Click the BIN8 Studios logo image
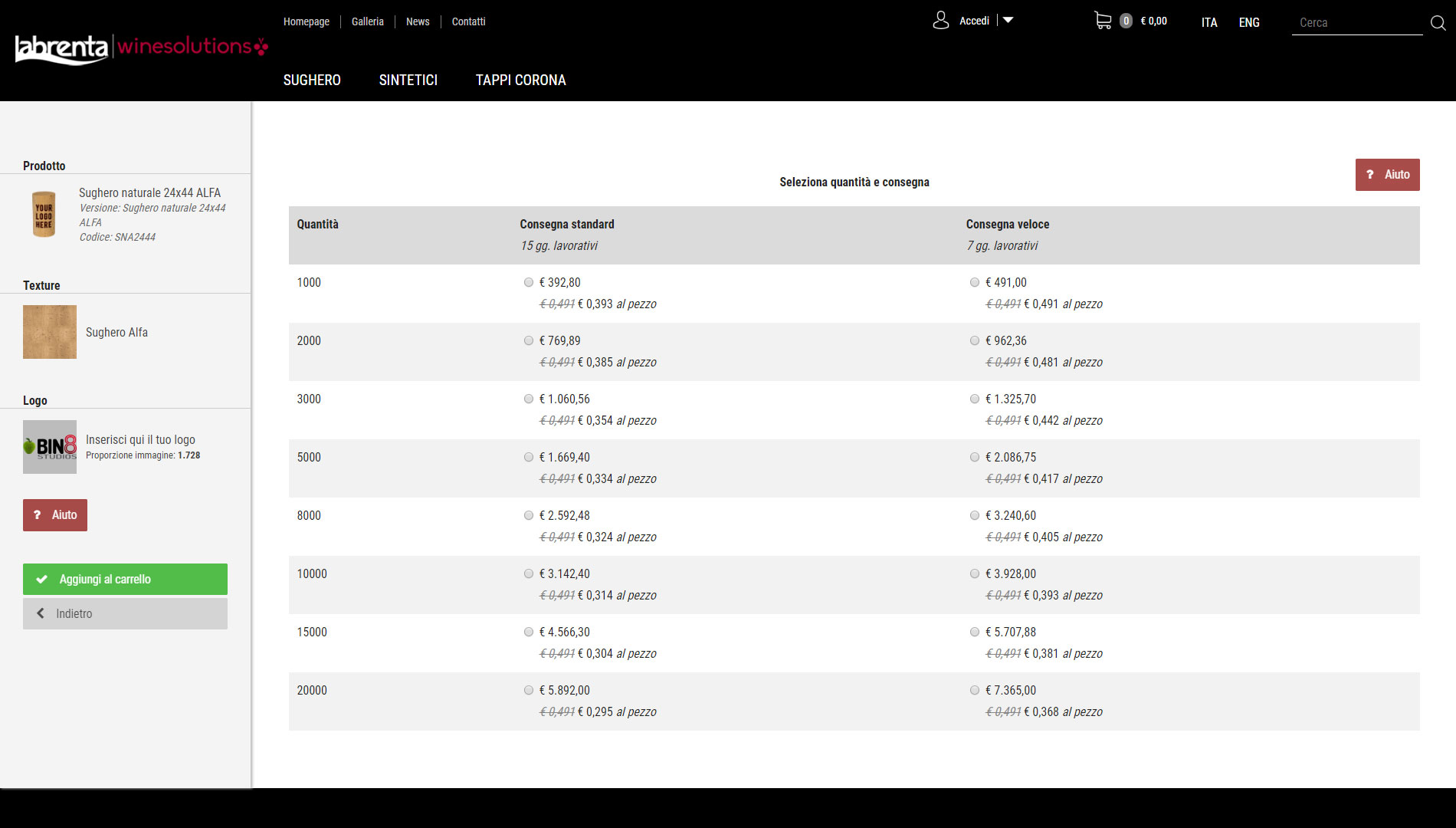 coord(50,447)
